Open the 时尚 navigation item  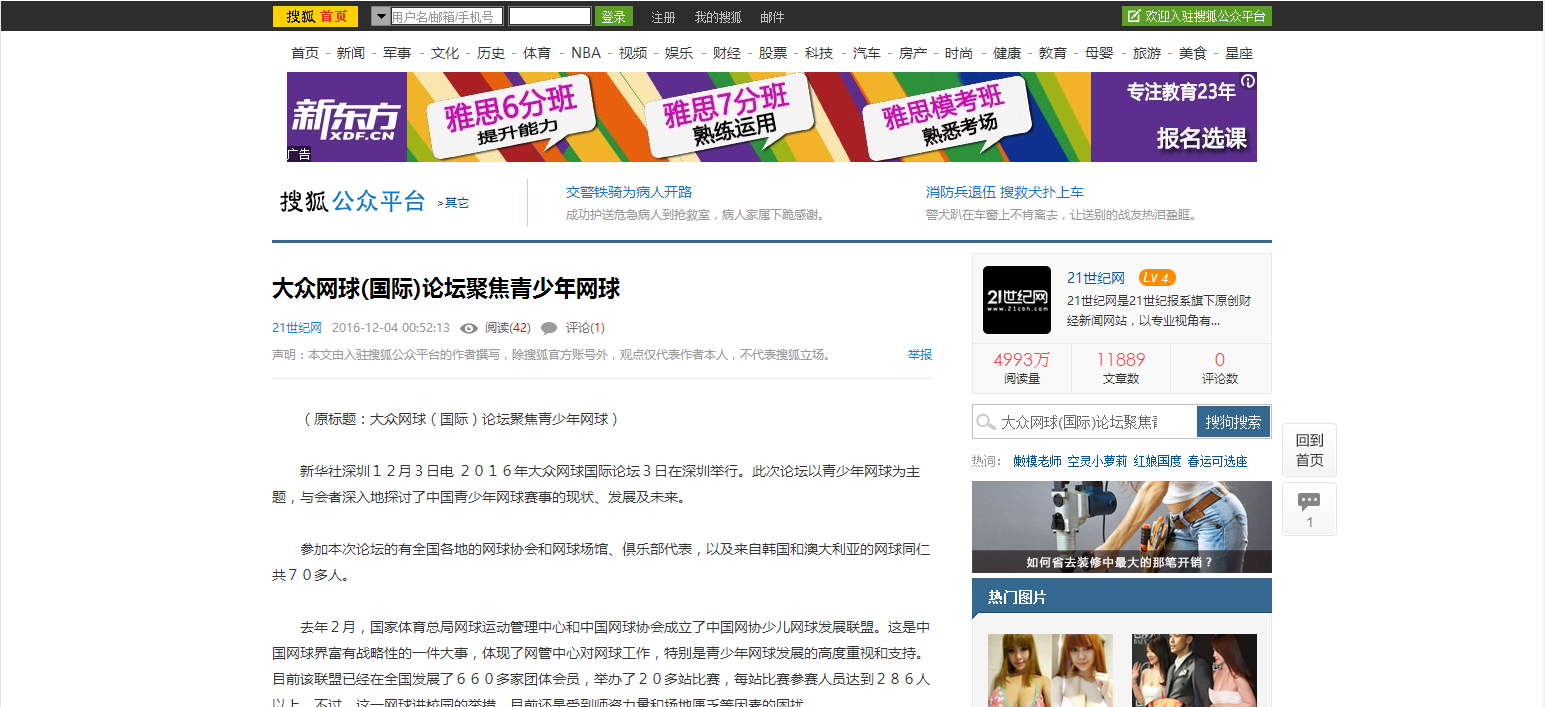(x=959, y=53)
